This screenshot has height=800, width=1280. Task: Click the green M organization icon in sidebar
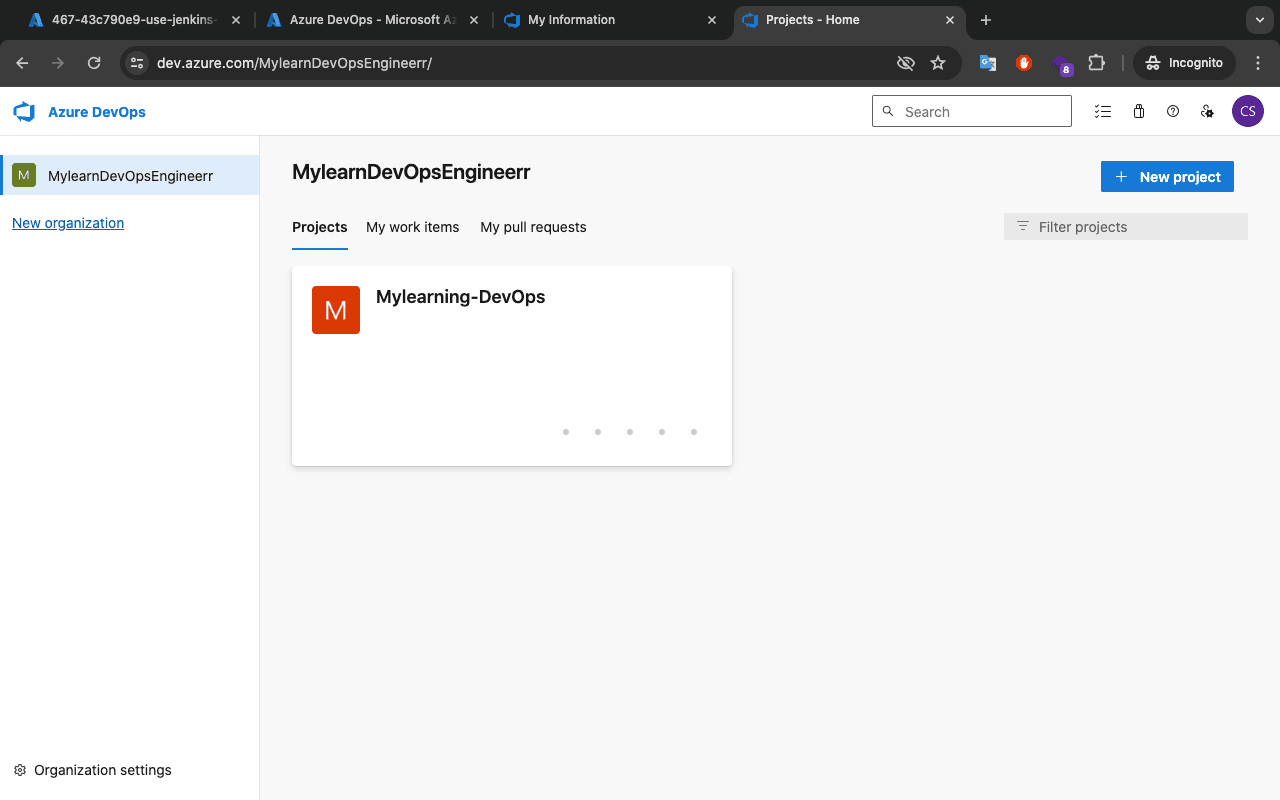point(24,175)
